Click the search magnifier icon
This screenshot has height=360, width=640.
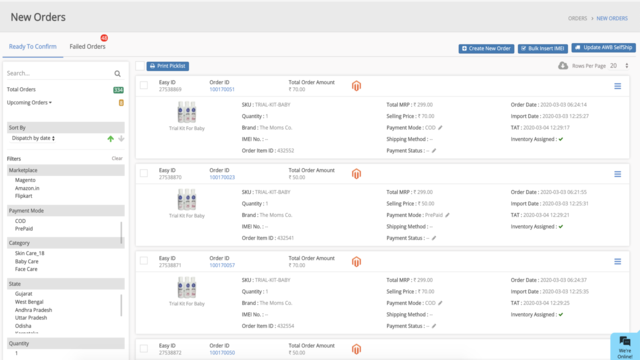pos(118,74)
